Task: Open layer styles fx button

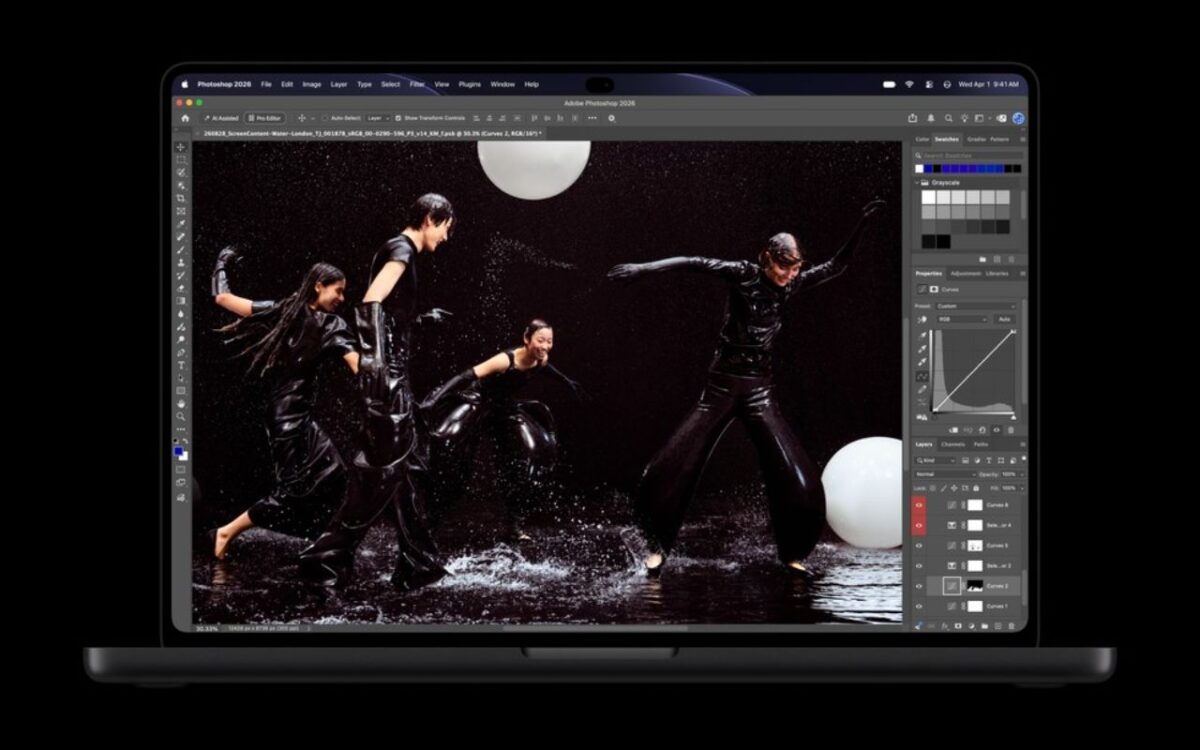Action: pos(944,626)
